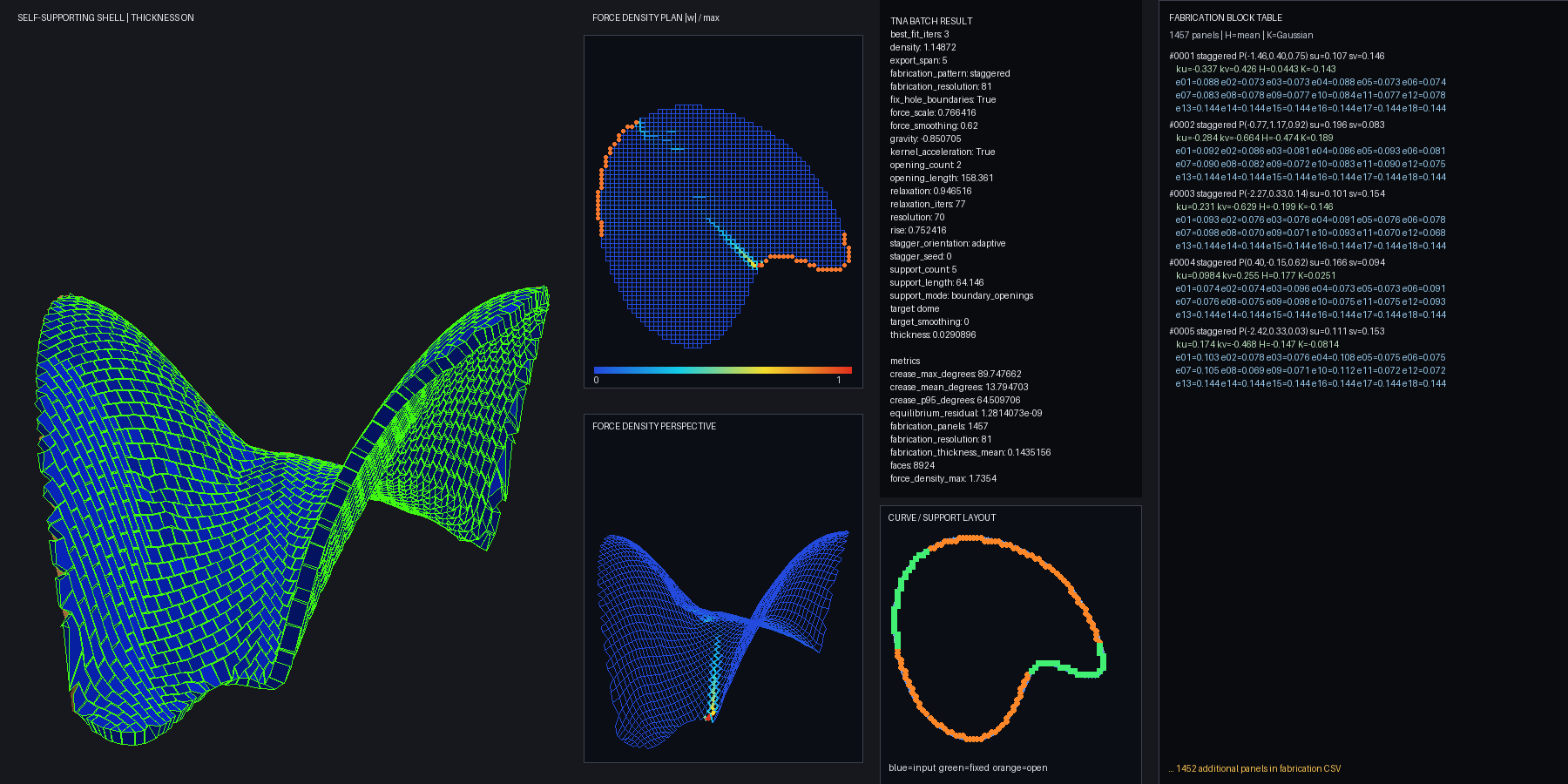Image resolution: width=1568 pixels, height=784 pixels.
Task: Click the Curve / Support Layout panel title
Action: pos(942,517)
